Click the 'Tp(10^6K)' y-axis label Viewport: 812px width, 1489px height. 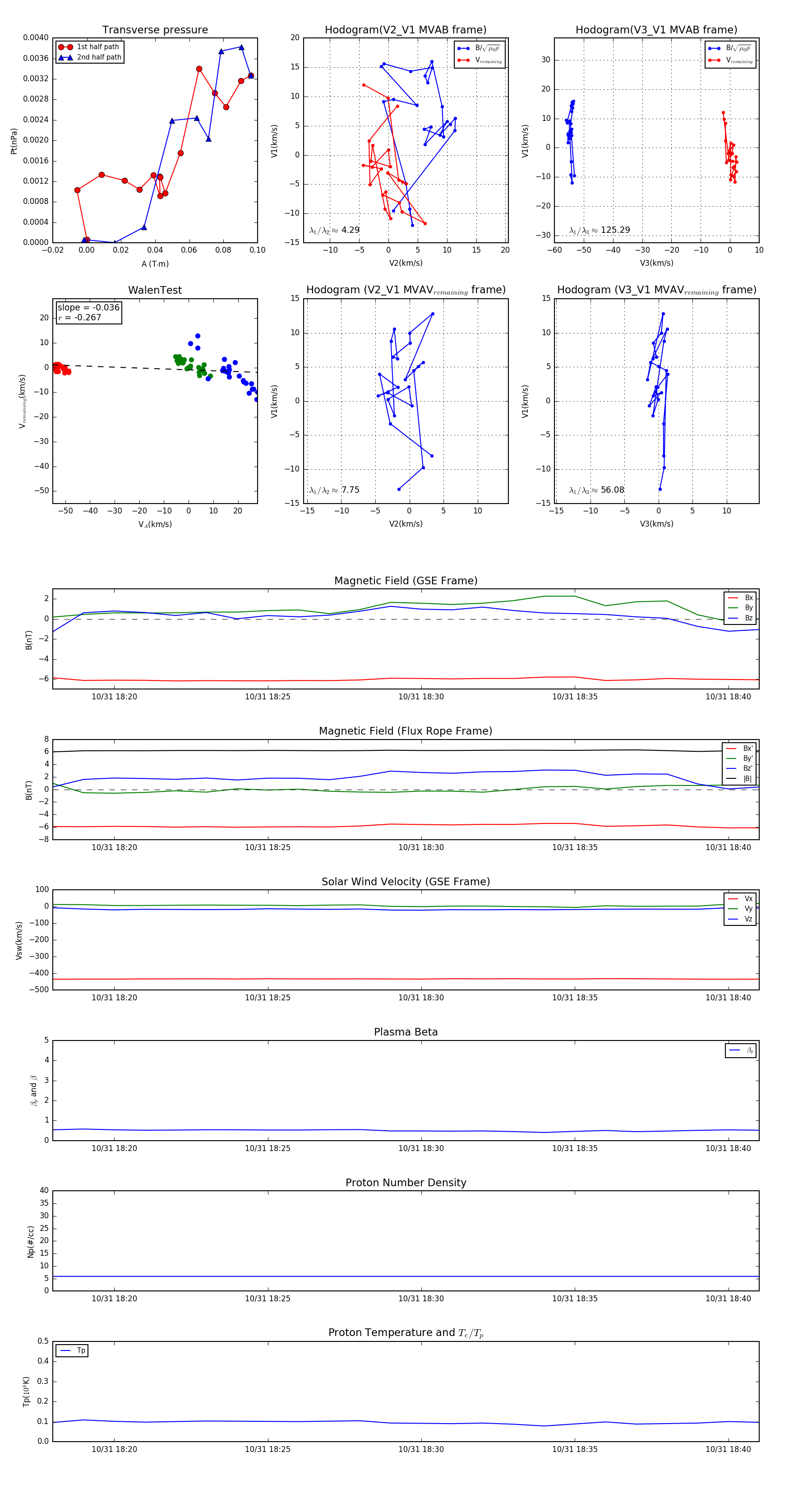pos(26,1392)
